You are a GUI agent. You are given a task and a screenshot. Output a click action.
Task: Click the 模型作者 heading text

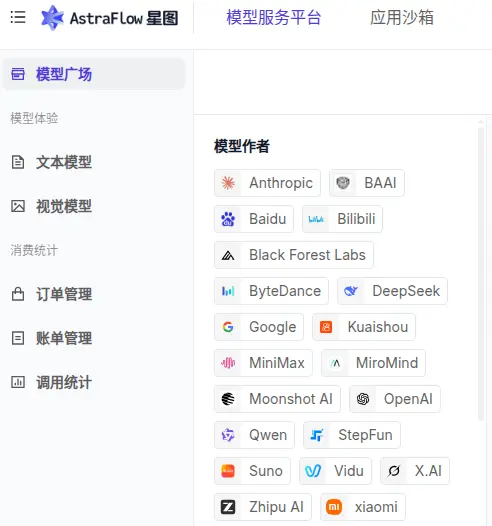coord(241,147)
